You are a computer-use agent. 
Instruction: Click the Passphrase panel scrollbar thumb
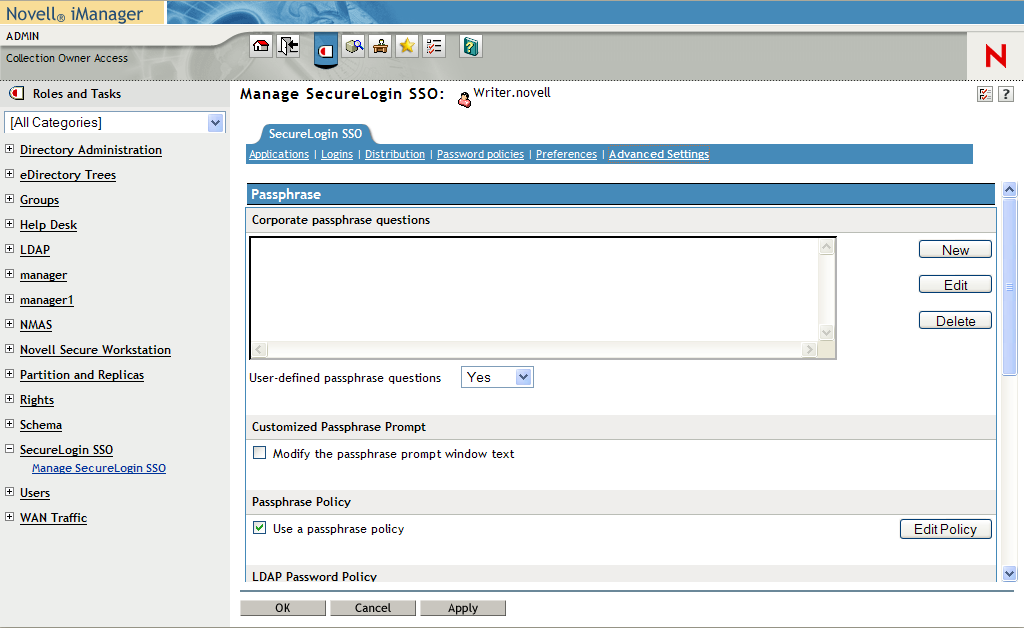1010,287
